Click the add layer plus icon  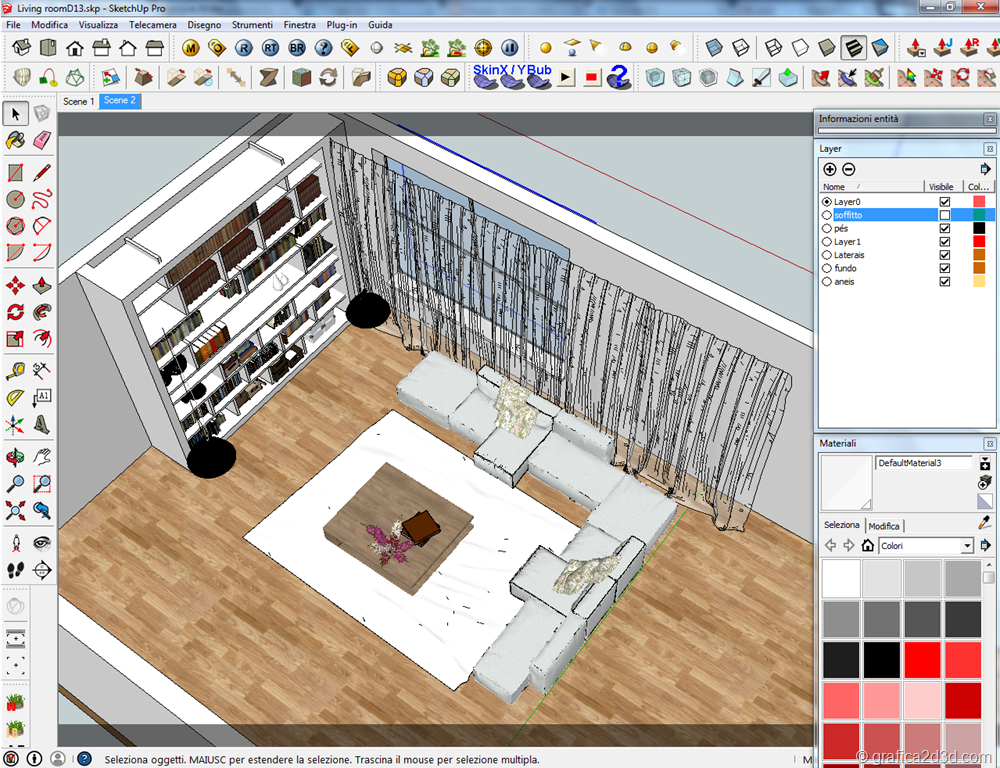click(x=830, y=170)
